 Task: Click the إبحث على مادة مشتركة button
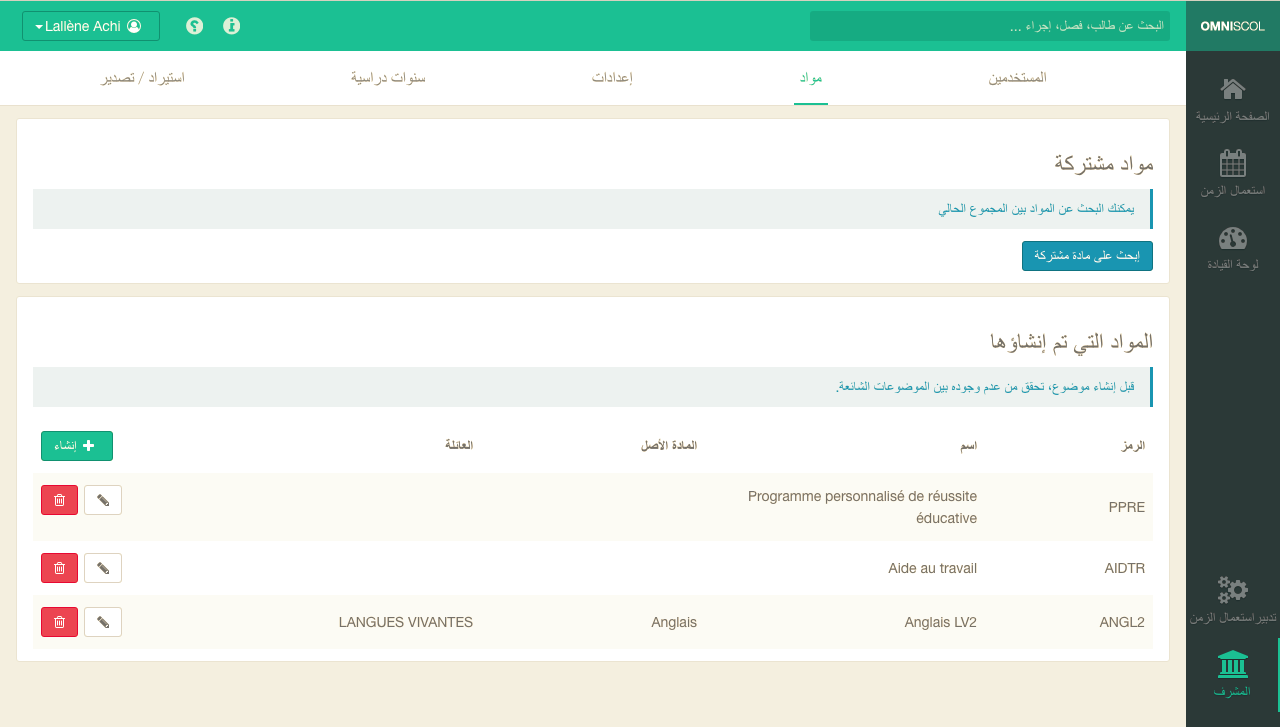click(1087, 256)
